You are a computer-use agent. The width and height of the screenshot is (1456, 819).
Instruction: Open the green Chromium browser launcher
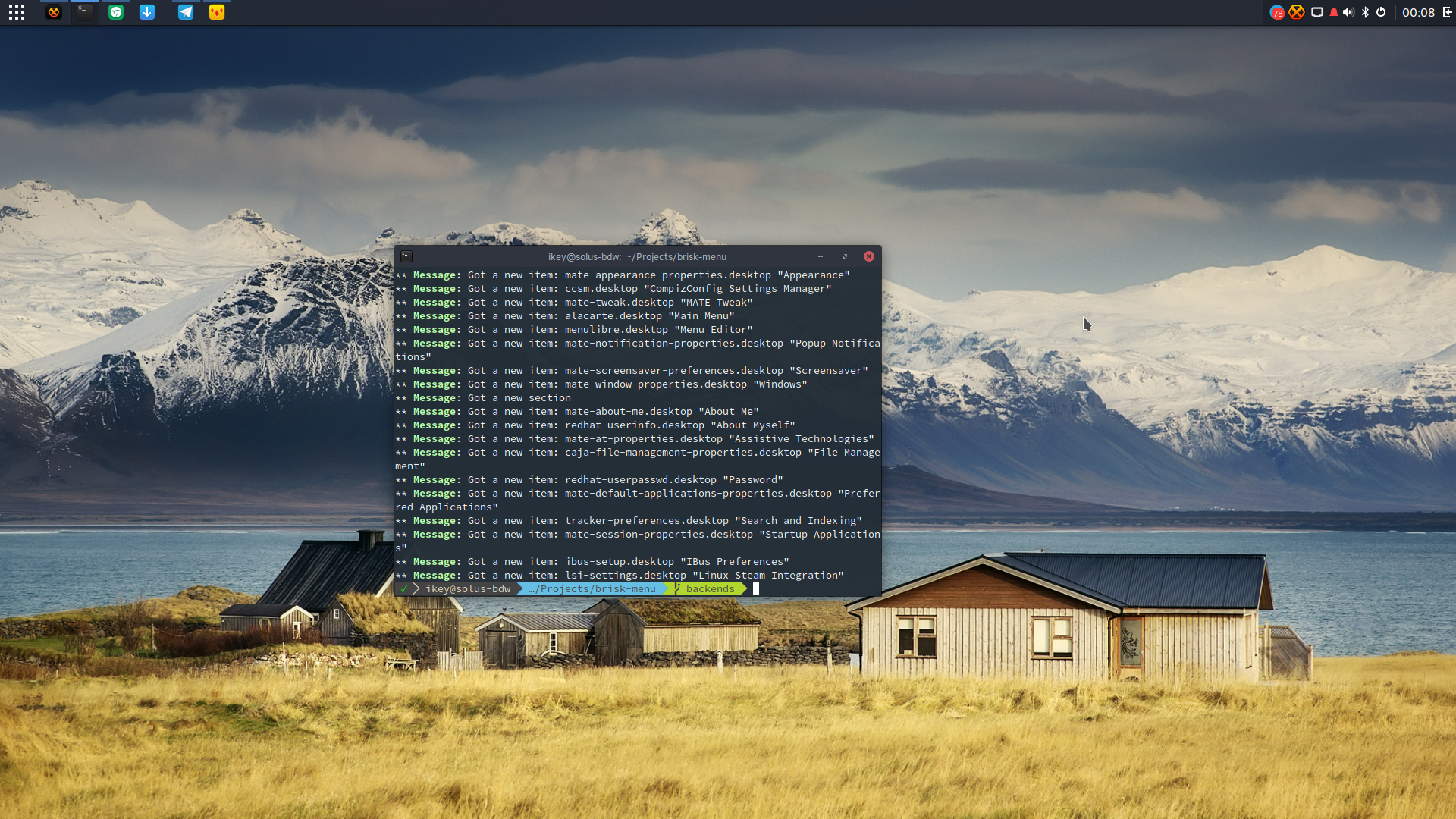pos(116,12)
